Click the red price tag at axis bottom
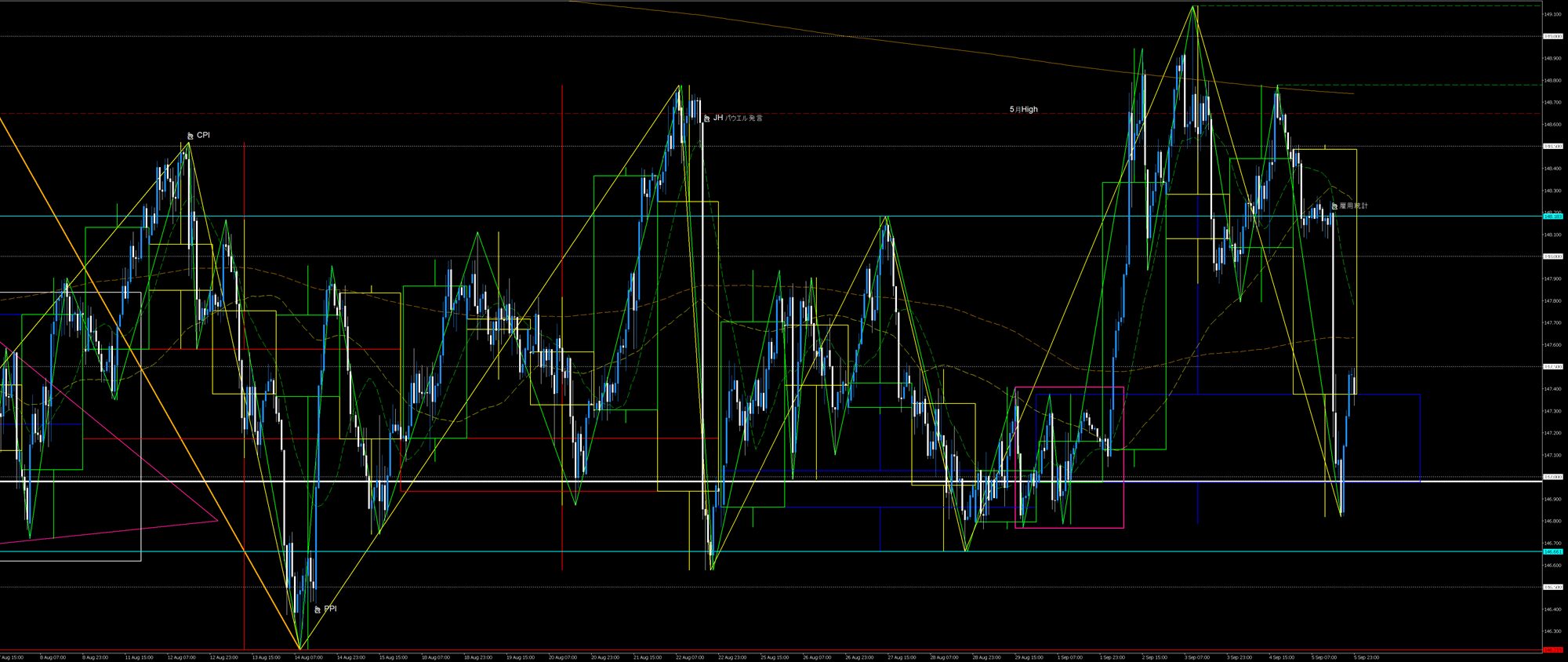Screen dimensions: 1568x662 coord(1550,650)
